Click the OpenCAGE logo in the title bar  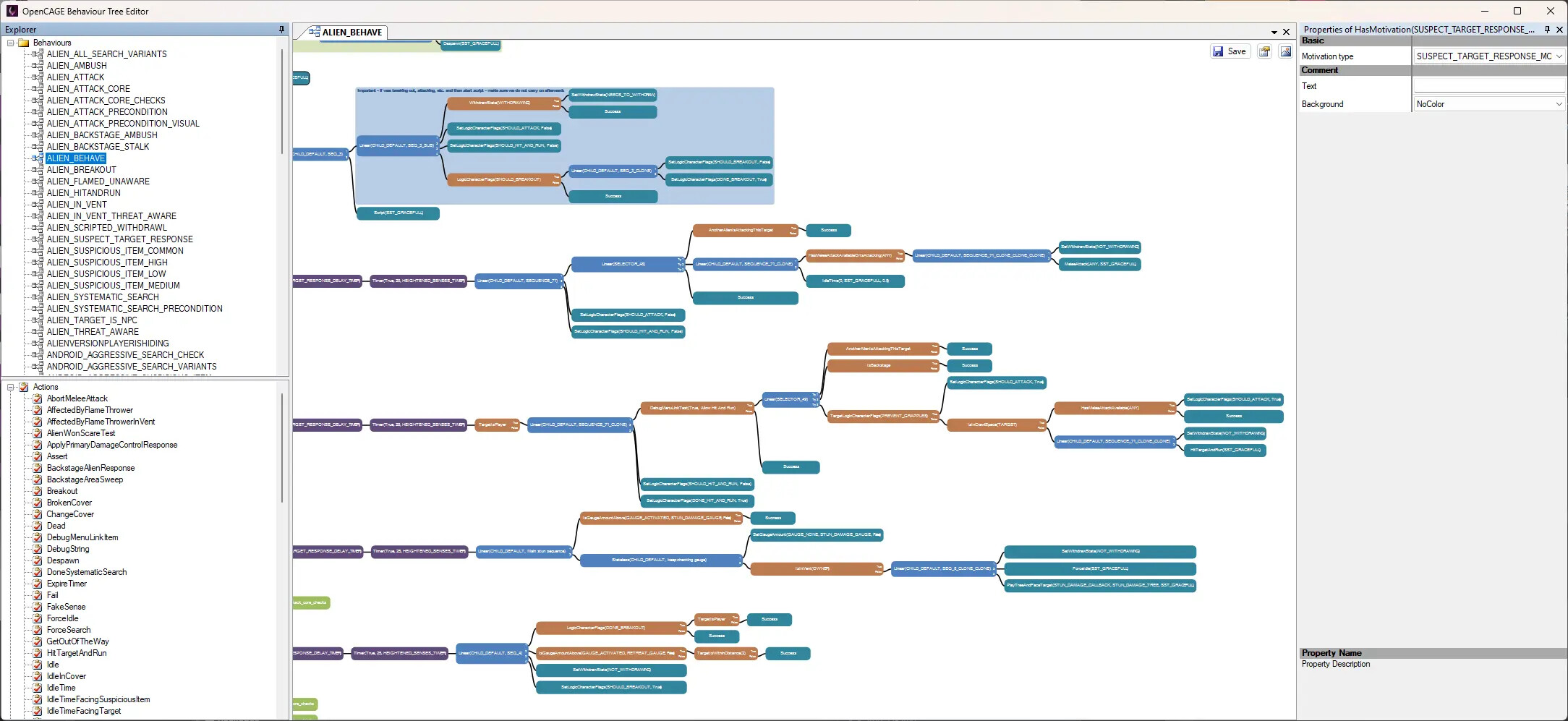[x=11, y=11]
